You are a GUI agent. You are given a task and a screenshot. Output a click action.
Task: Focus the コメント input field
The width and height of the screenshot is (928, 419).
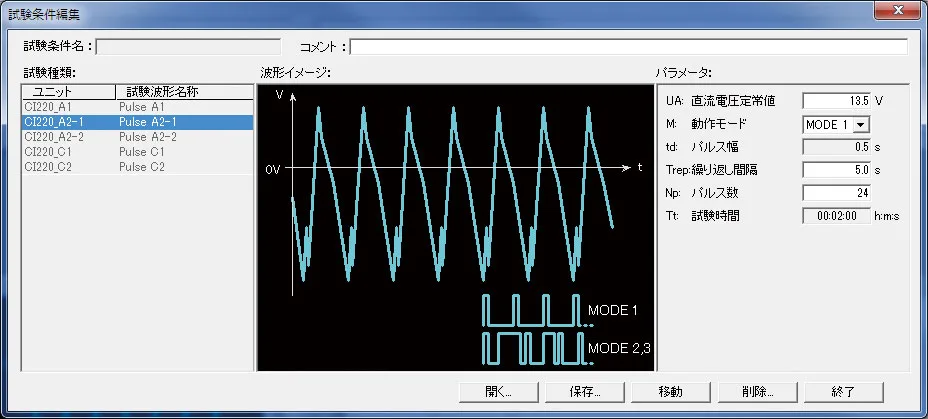point(628,46)
